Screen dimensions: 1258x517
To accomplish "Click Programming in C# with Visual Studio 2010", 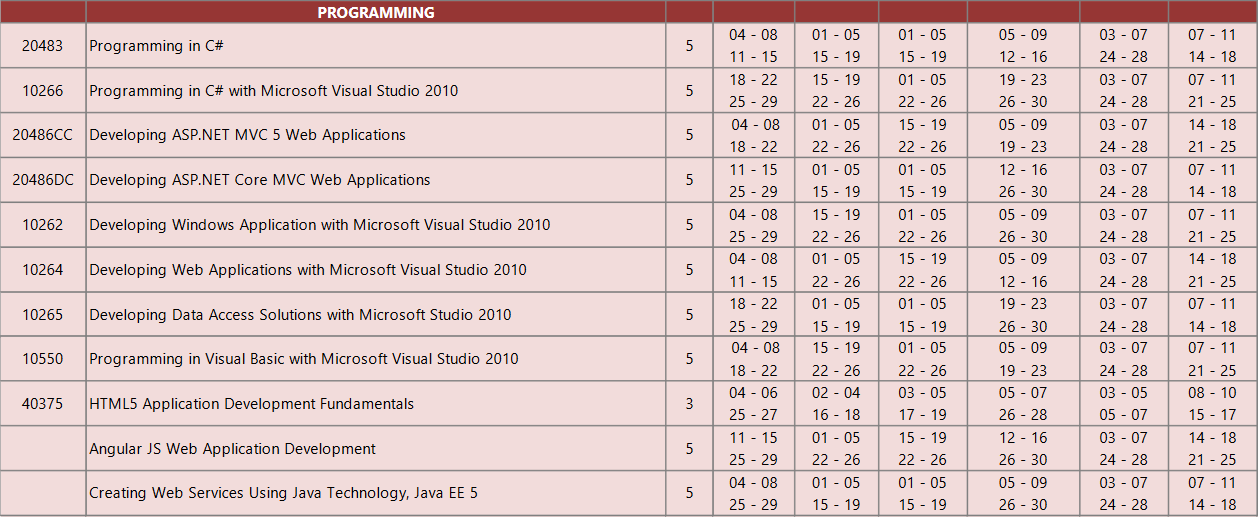I will (274, 91).
